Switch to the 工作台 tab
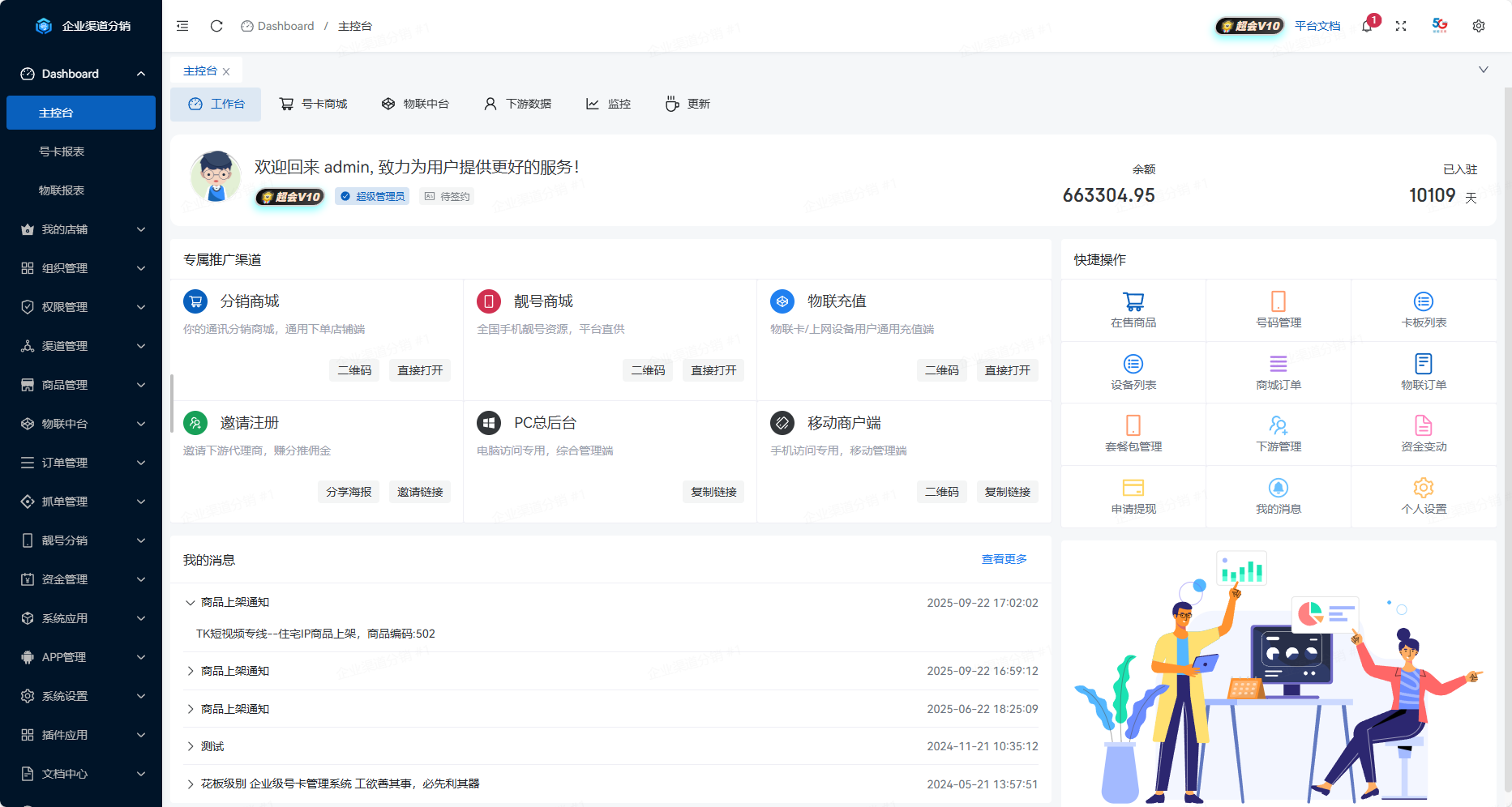Viewport: 1512px width, 807px height. point(216,103)
